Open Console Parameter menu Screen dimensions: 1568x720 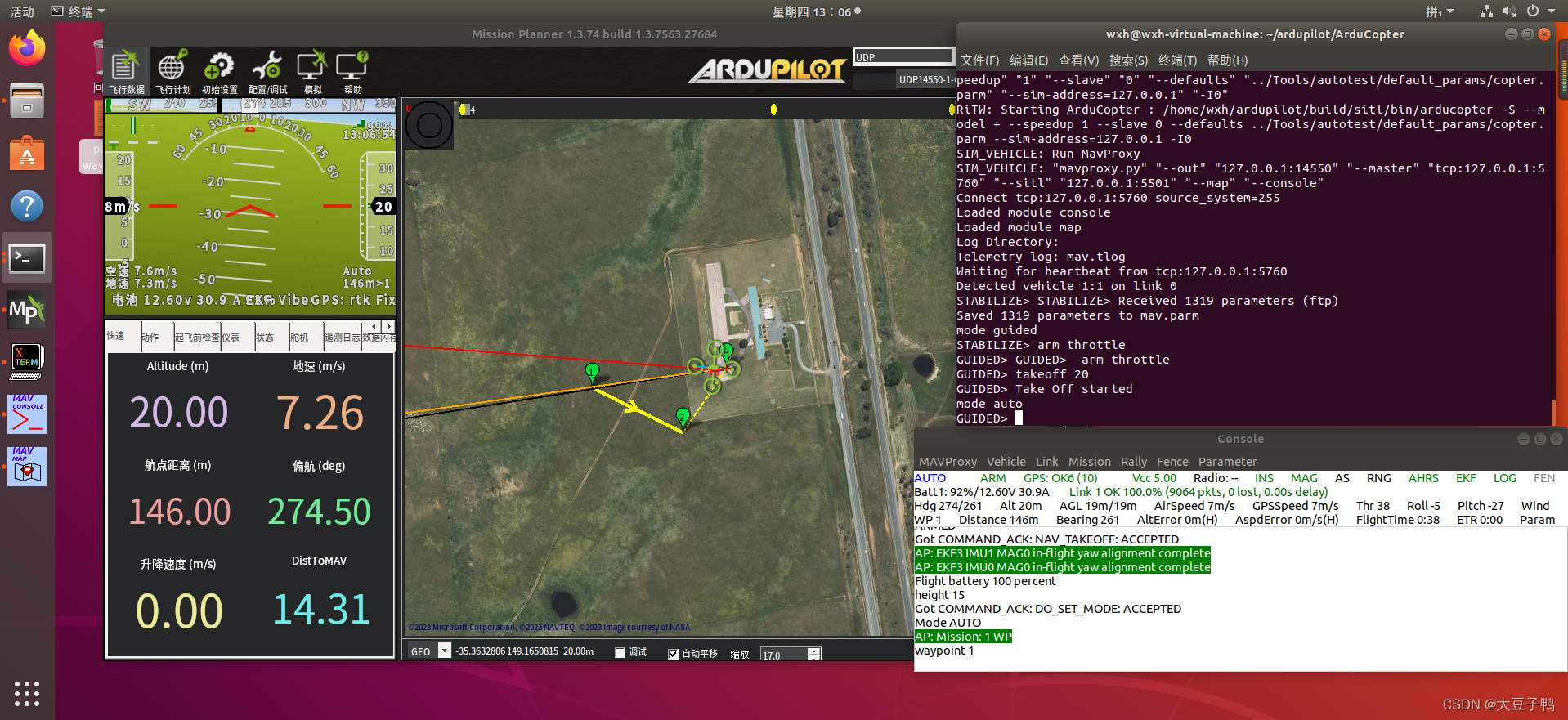pos(1227,462)
